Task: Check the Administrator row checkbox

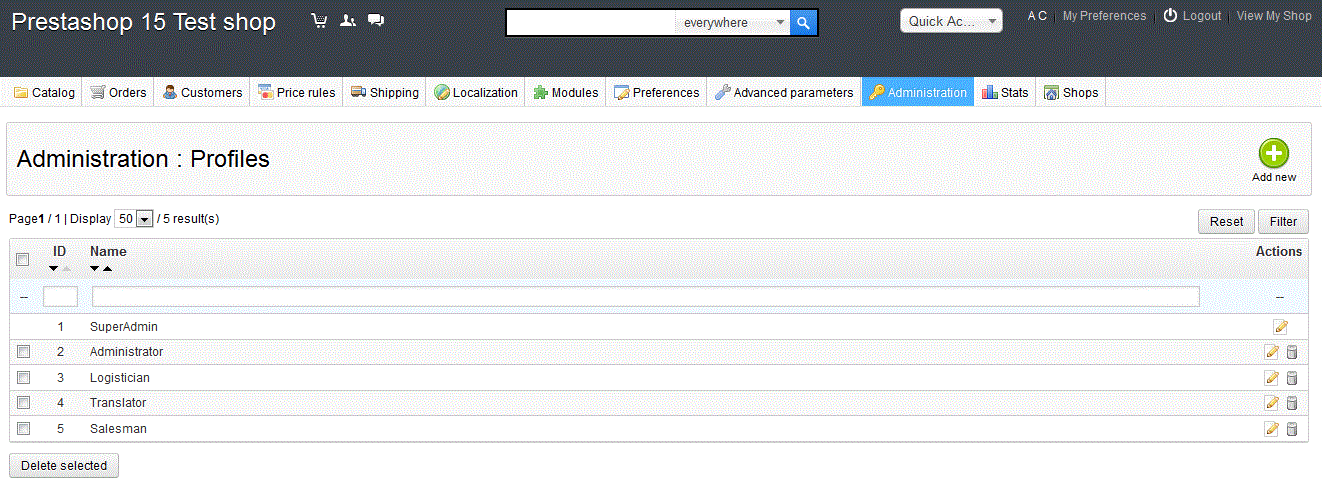Action: (23, 352)
